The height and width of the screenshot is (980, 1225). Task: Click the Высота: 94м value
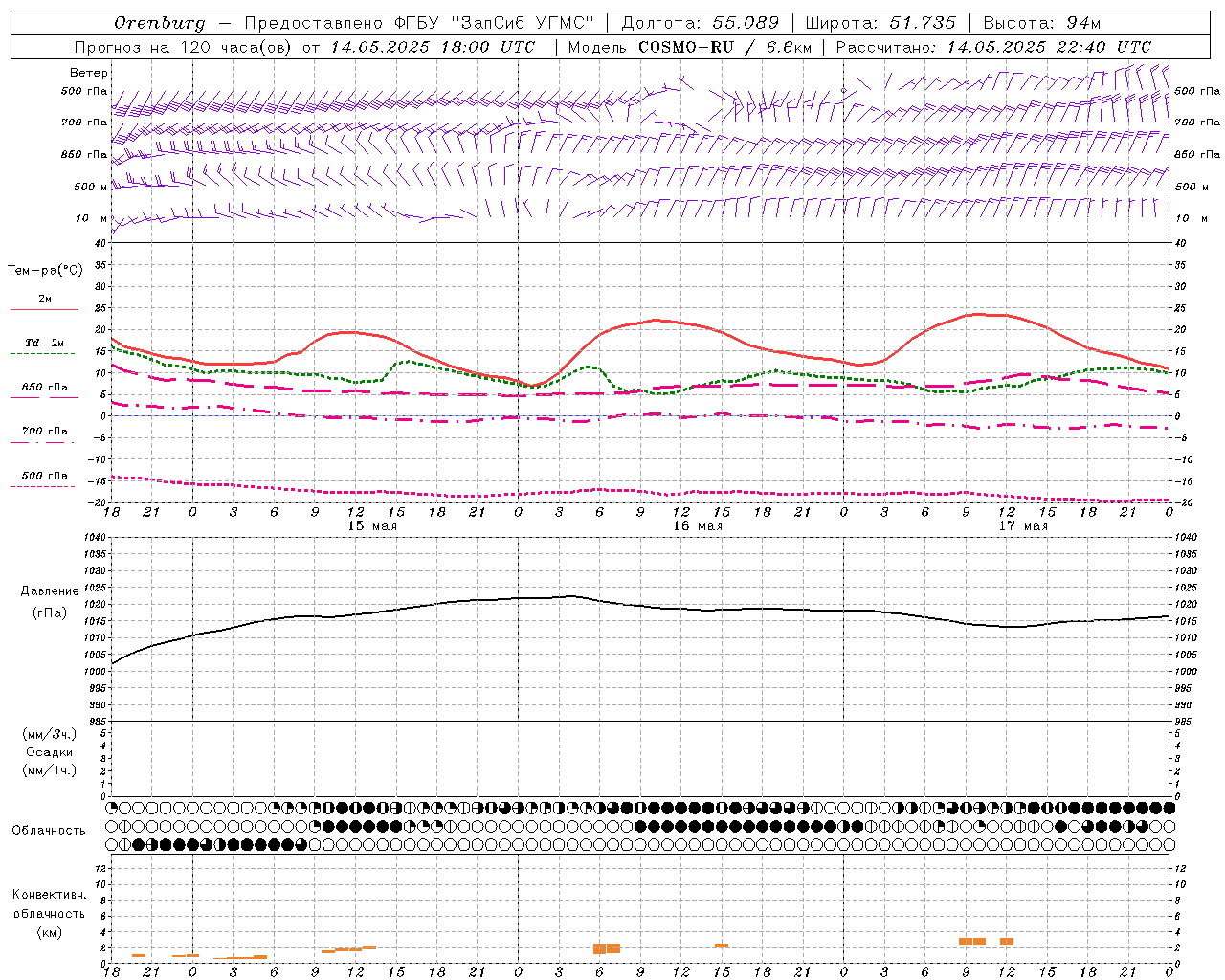pyautogui.click(x=1043, y=23)
